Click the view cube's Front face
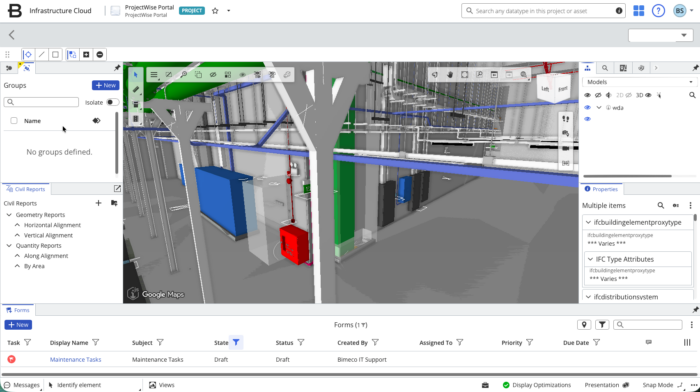 click(562, 89)
